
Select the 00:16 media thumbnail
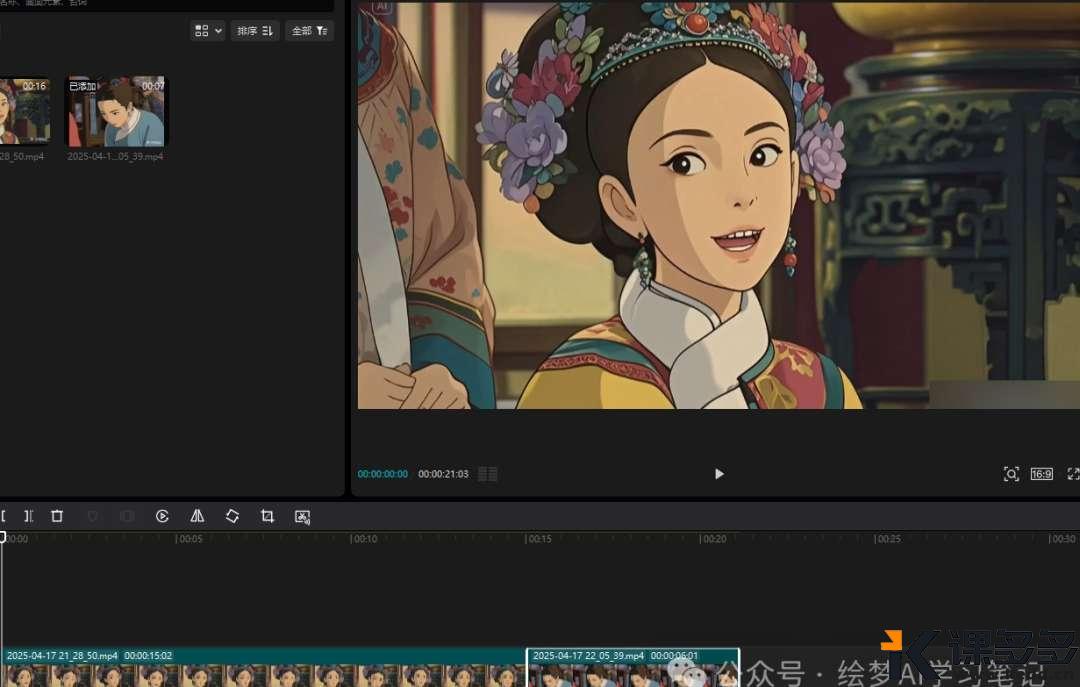pyautogui.click(x=25, y=112)
